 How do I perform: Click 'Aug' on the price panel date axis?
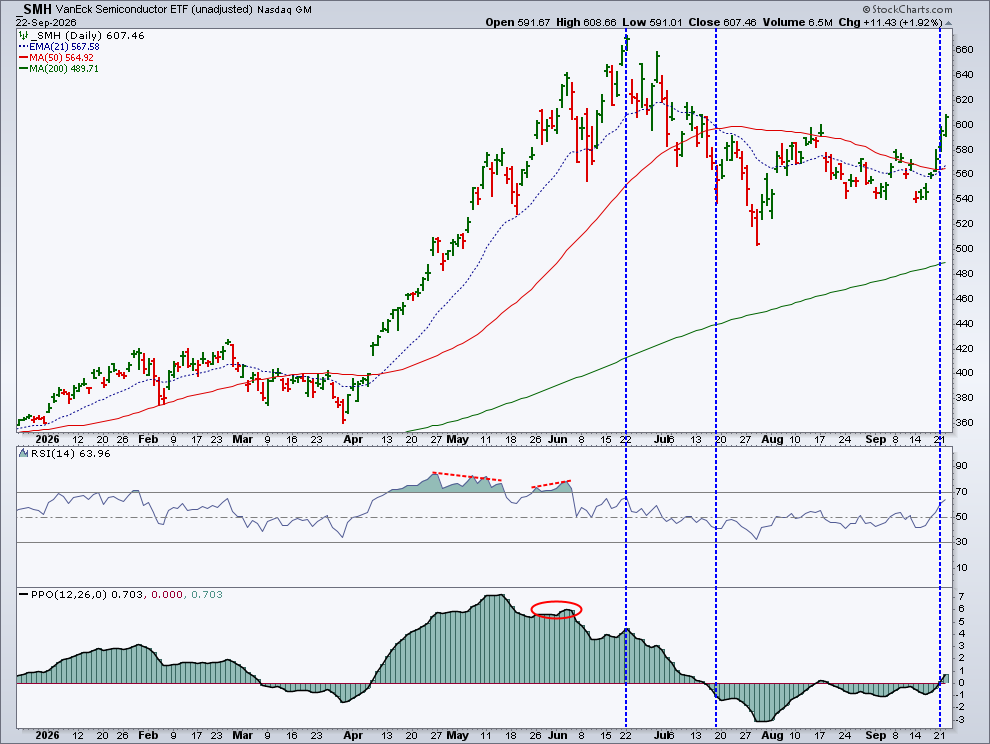[772, 440]
